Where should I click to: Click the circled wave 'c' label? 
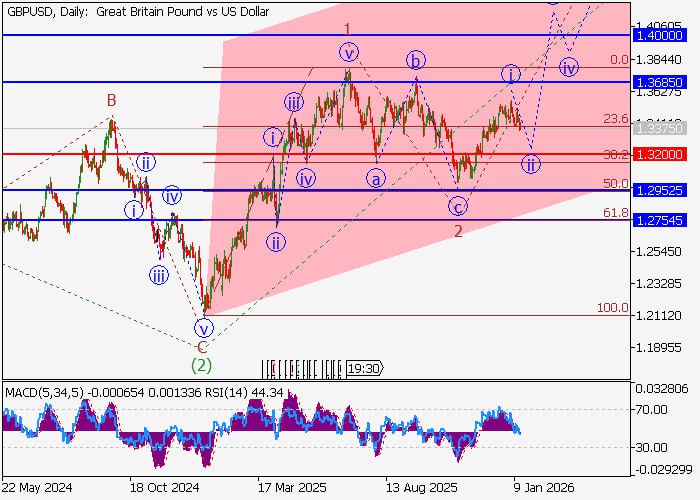pos(457,207)
